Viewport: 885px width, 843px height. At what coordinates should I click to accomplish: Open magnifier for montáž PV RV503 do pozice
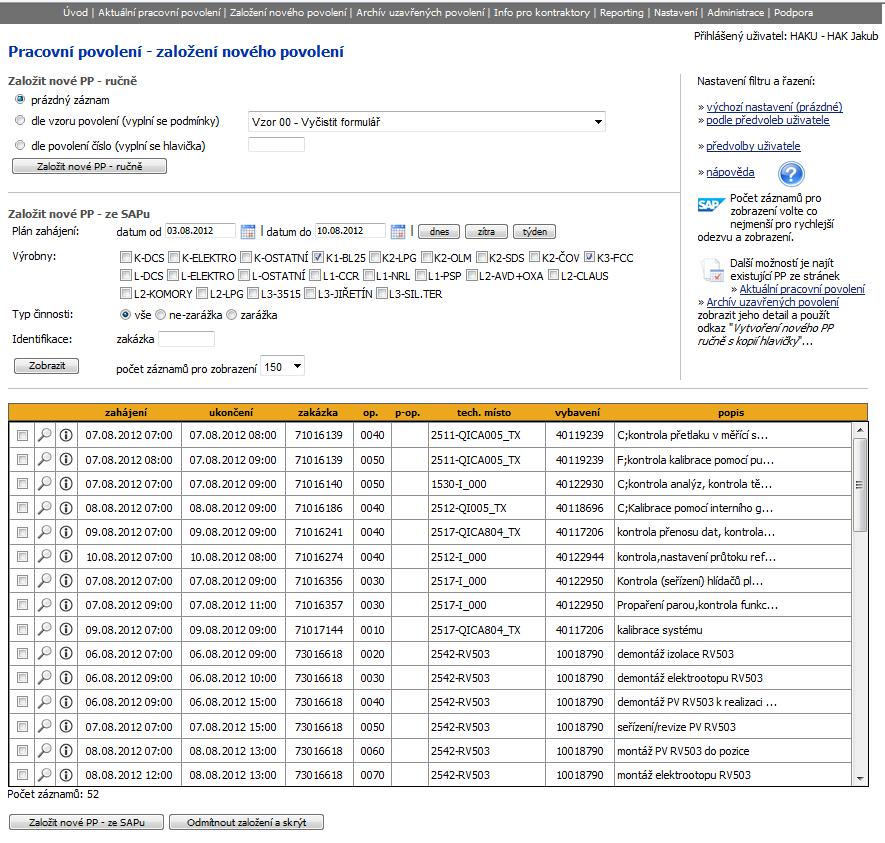pos(45,751)
